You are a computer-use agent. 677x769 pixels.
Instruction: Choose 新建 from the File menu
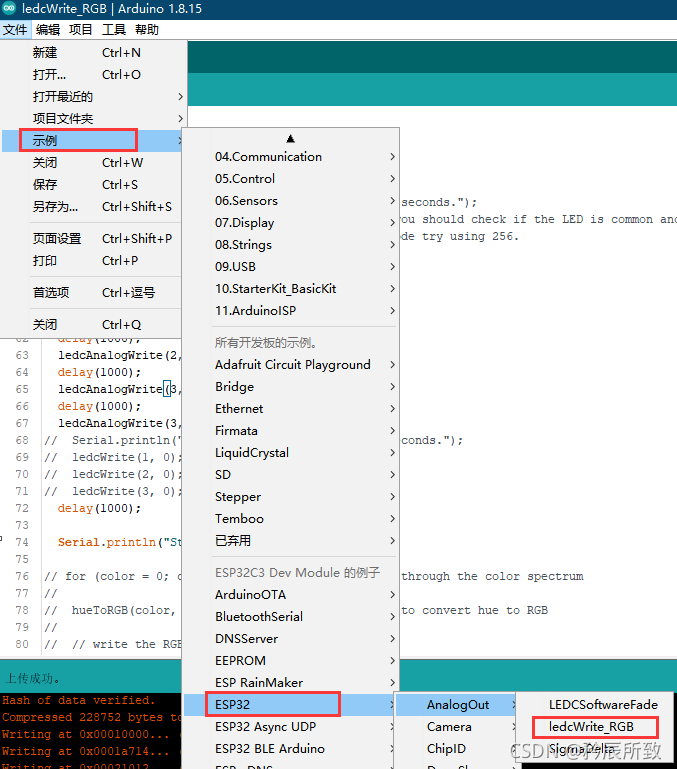[93, 52]
